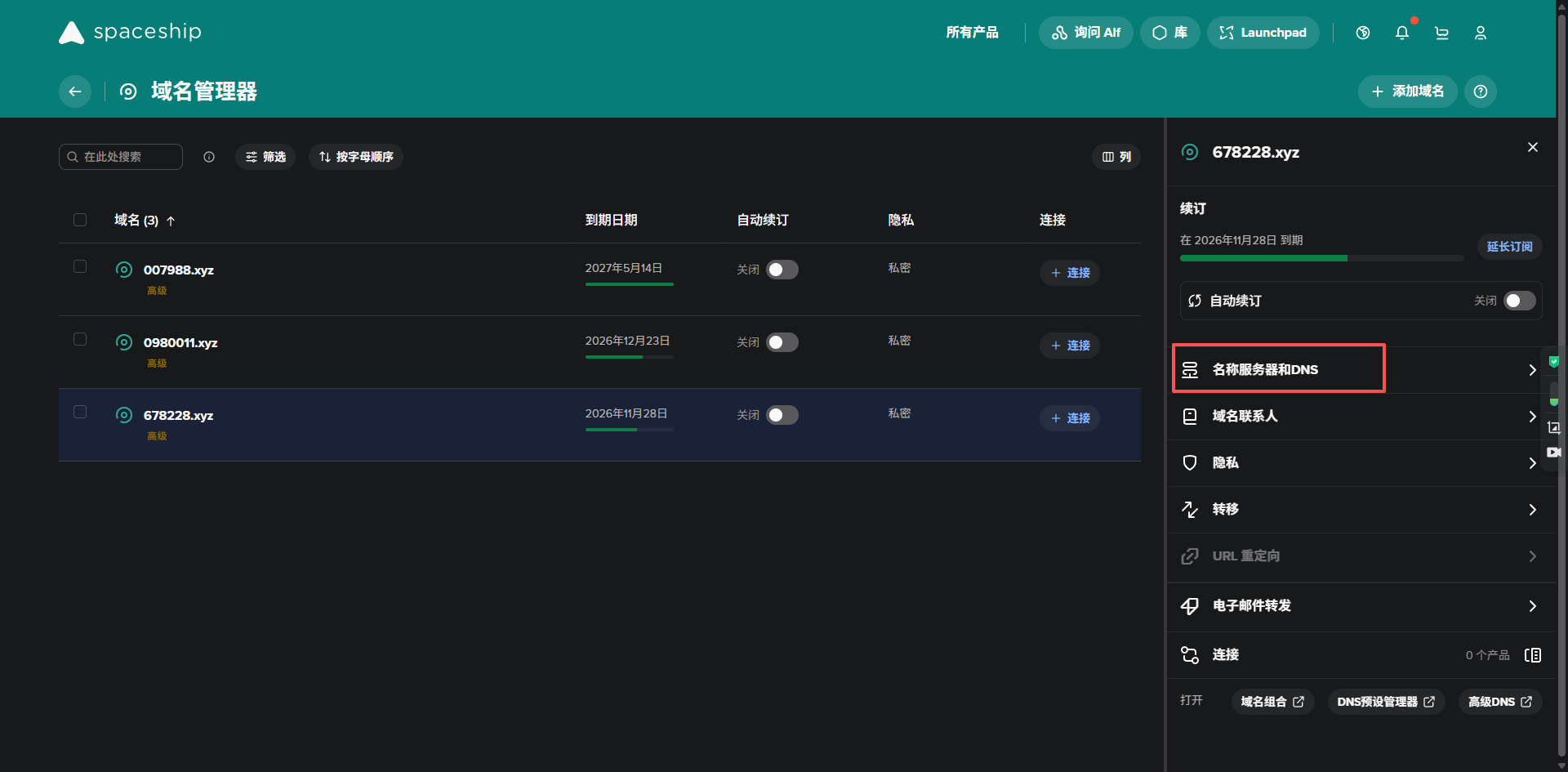The height and width of the screenshot is (772, 1568).
Task: Click 连接 button for 0980011.xyz
Action: pos(1070,346)
